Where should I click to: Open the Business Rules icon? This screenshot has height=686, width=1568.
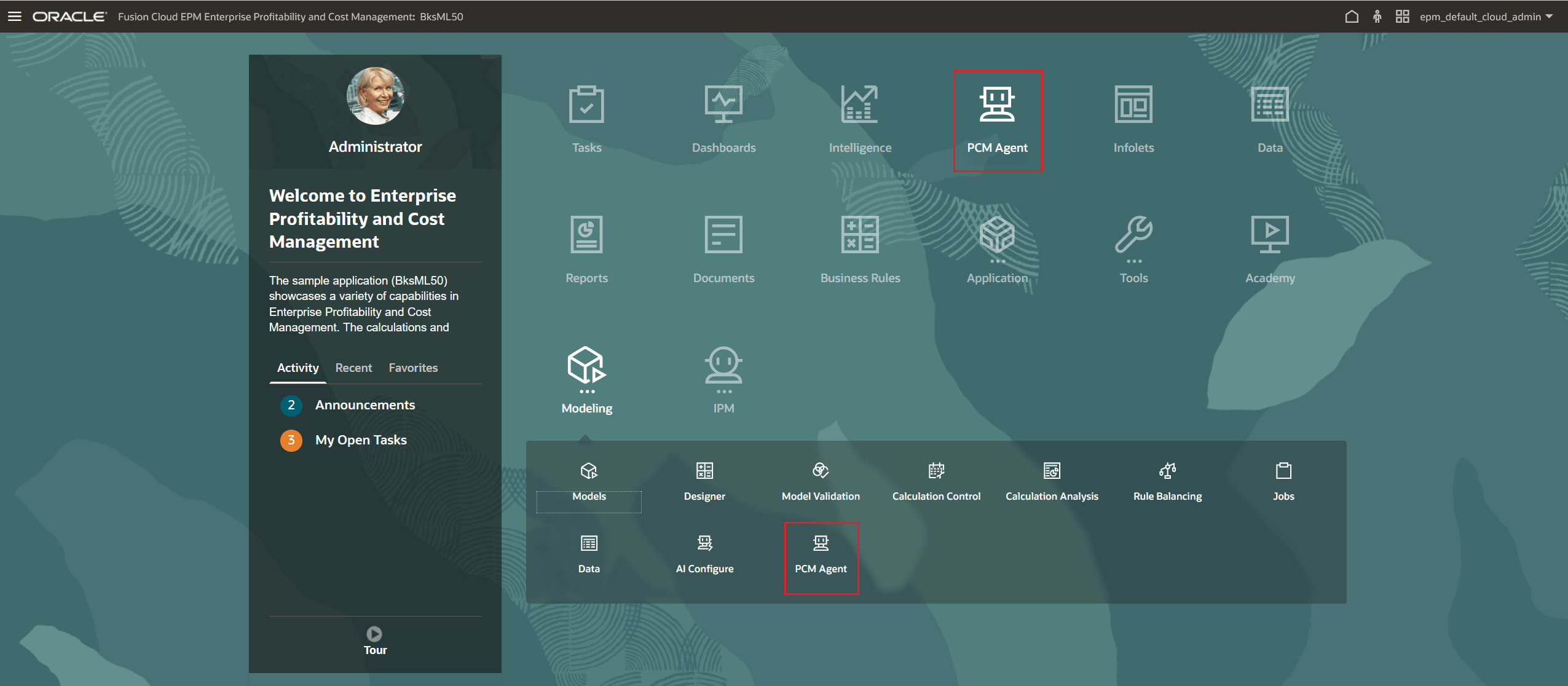[859, 248]
